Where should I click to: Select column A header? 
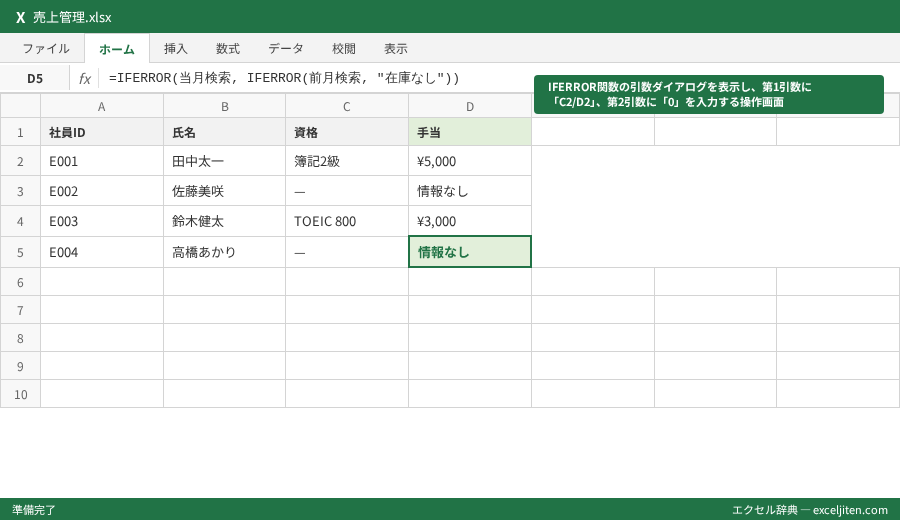click(x=102, y=106)
